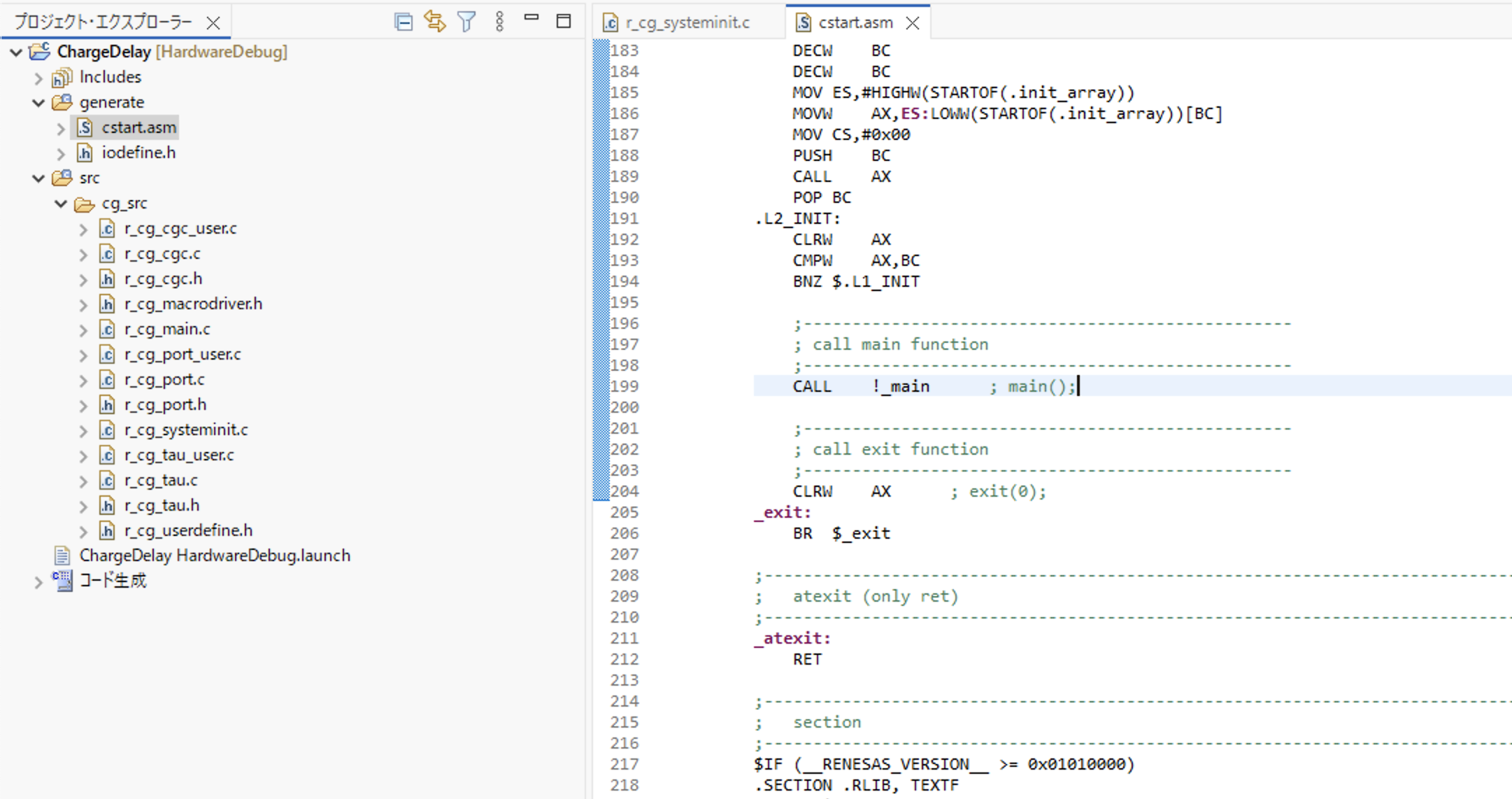Screen dimensions: 1512x799
Task: Expand the Includes node
Action: [x=38, y=77]
